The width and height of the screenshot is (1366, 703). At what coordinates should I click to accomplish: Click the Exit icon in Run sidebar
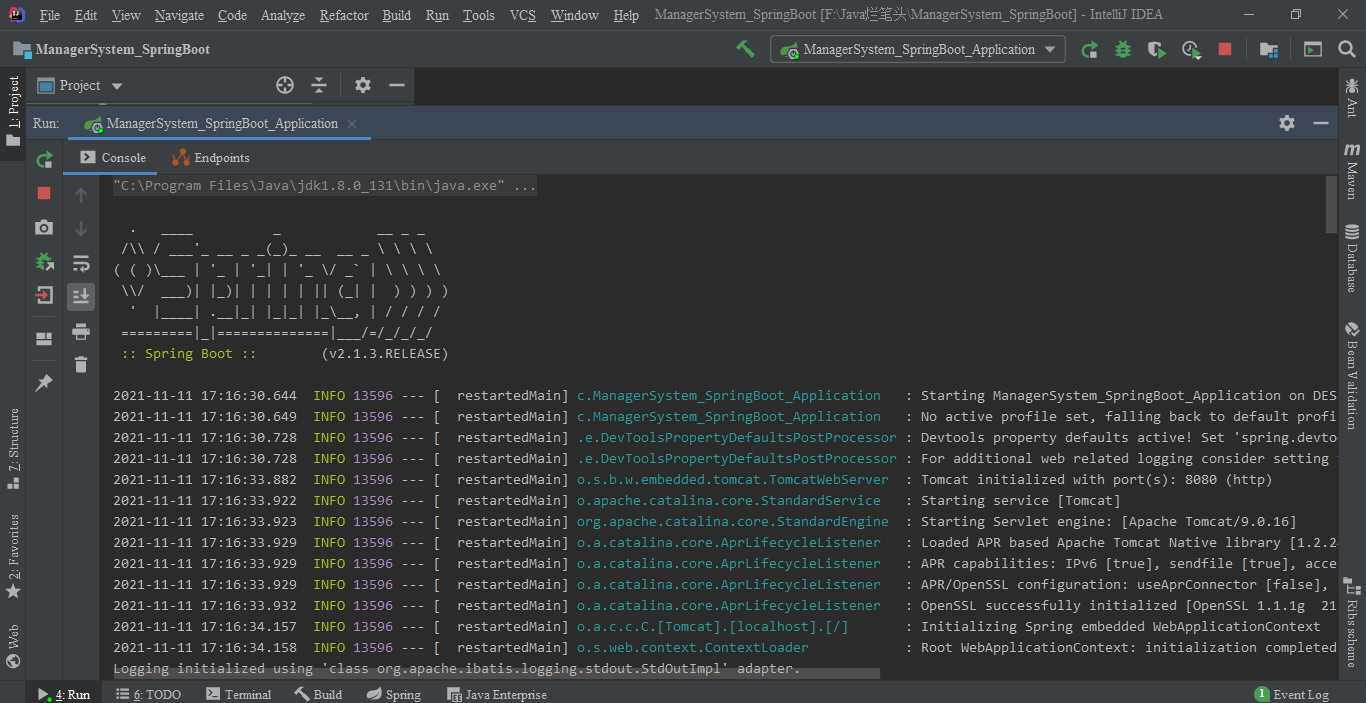click(44, 295)
